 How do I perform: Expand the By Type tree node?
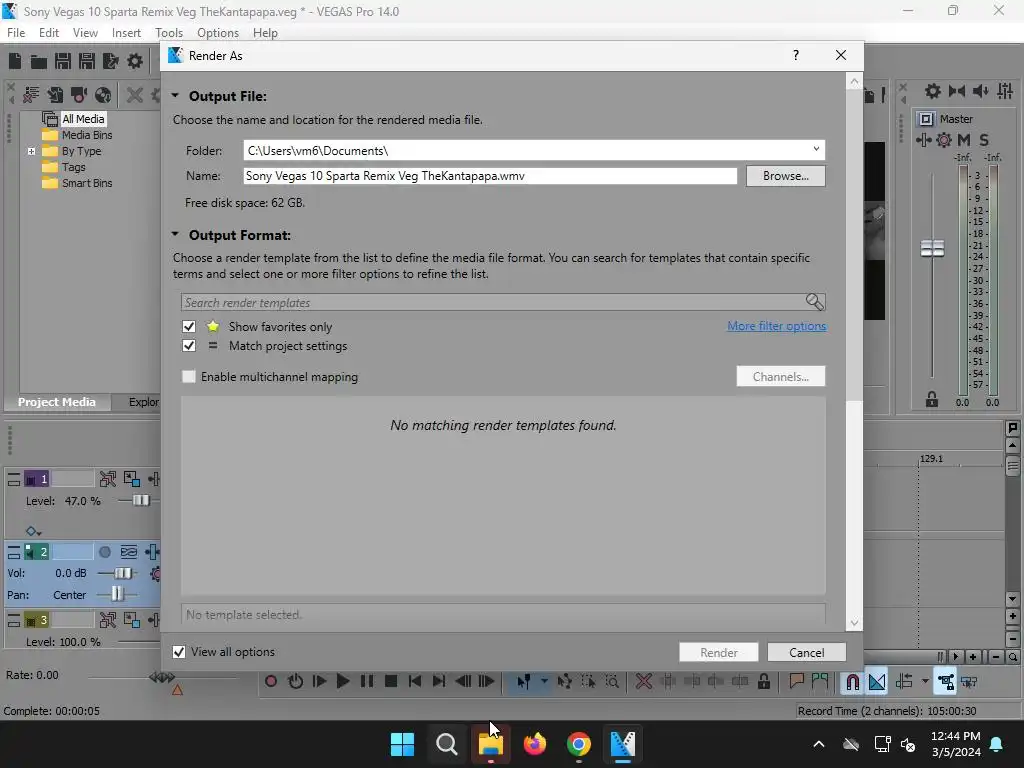31,151
